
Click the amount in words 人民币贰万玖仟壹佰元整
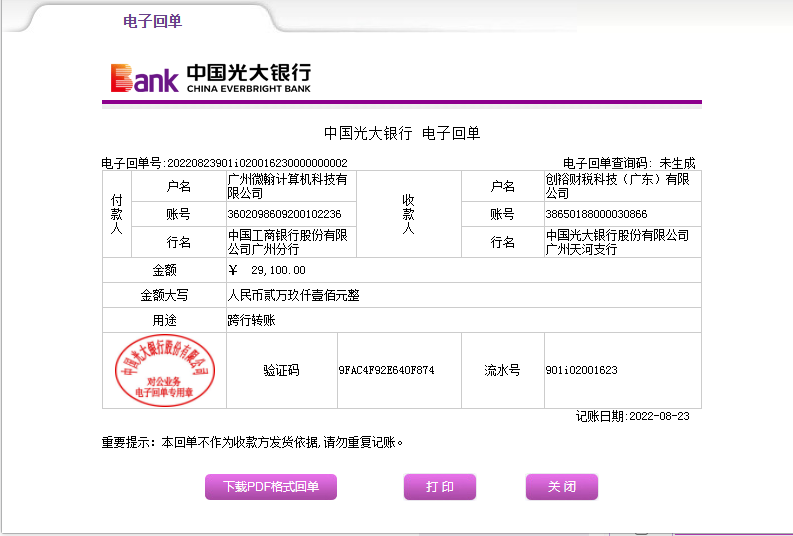click(x=293, y=295)
